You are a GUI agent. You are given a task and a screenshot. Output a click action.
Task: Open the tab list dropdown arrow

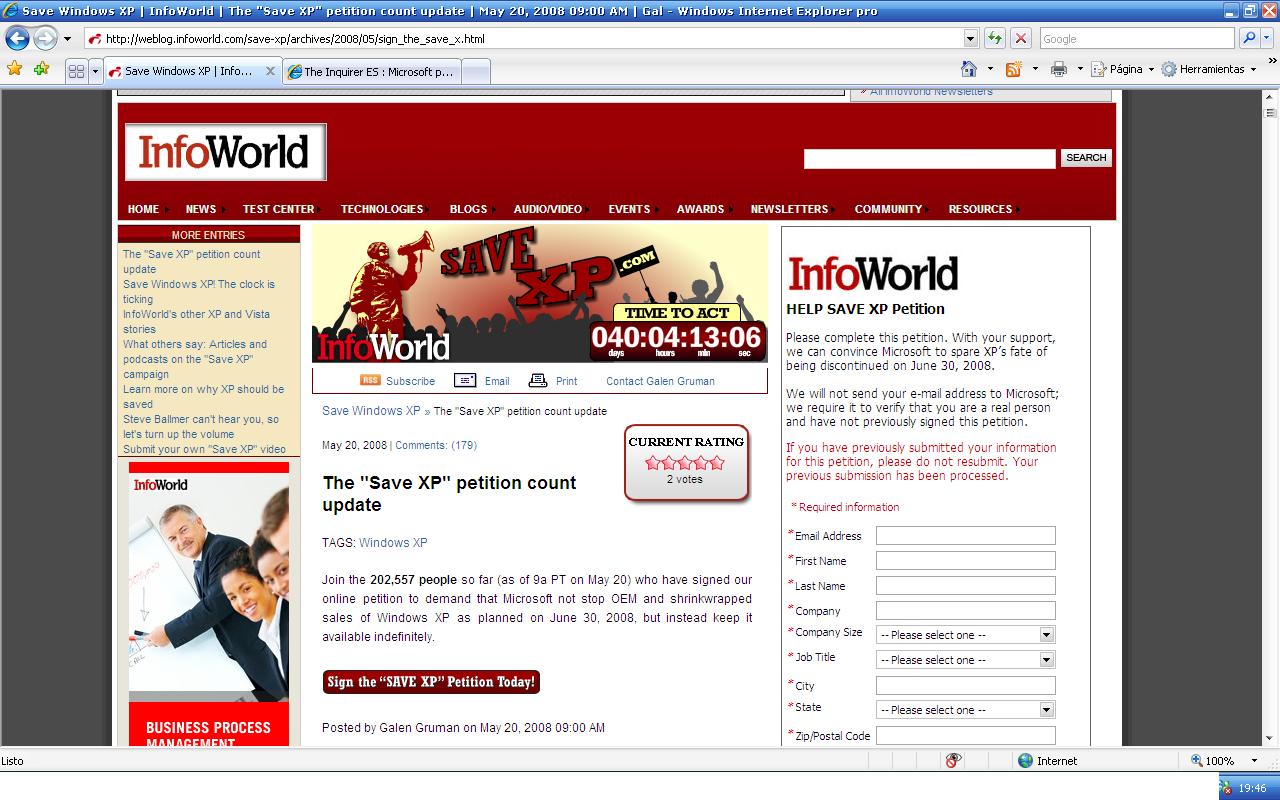(x=95, y=71)
